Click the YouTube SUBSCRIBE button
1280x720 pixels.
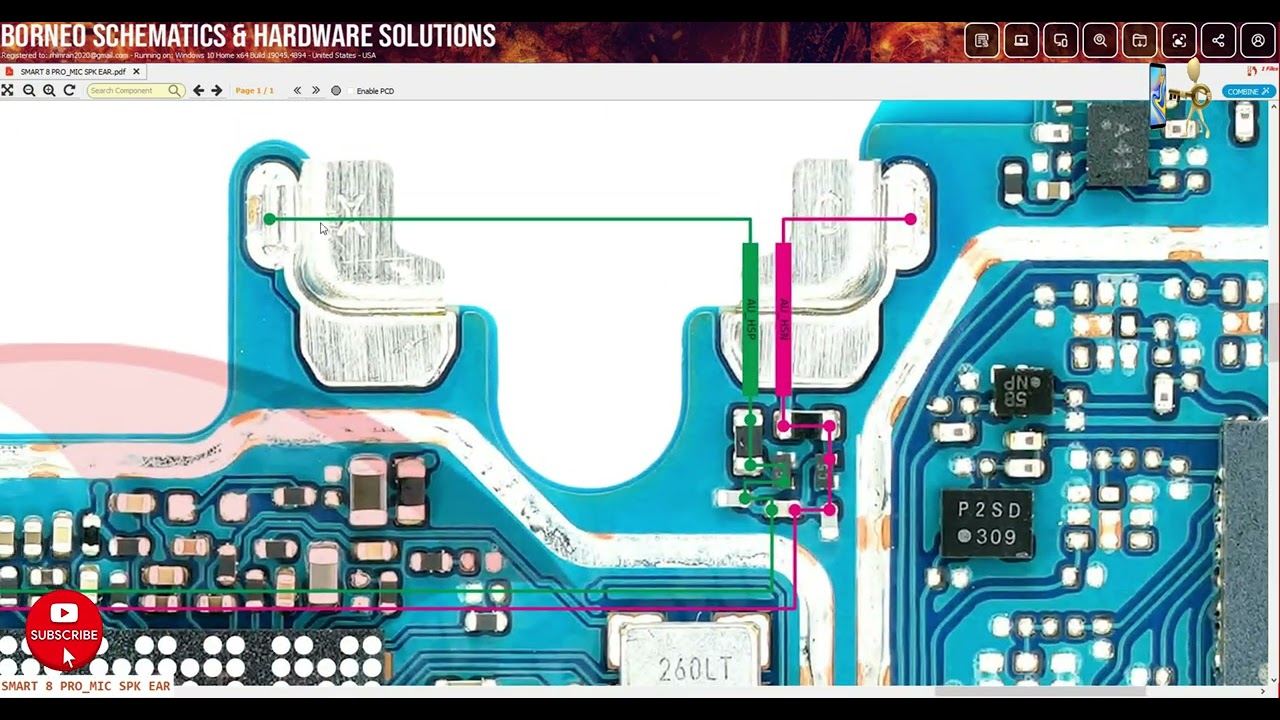click(x=64, y=632)
